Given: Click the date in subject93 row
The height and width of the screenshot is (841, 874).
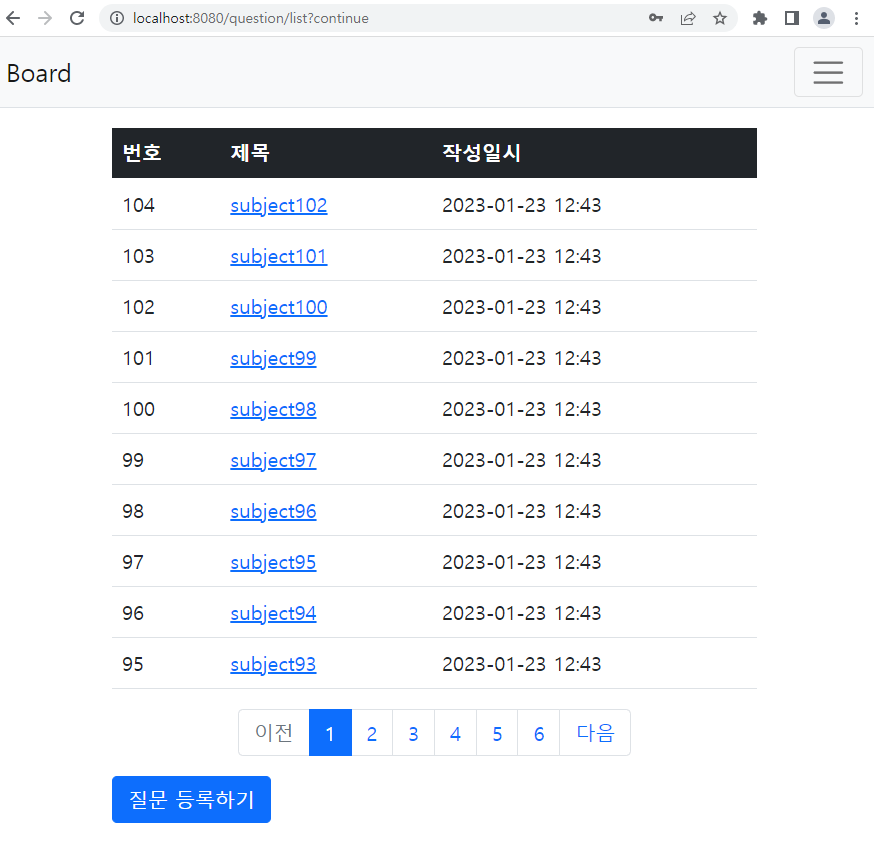Looking at the screenshot, I should tap(522, 664).
